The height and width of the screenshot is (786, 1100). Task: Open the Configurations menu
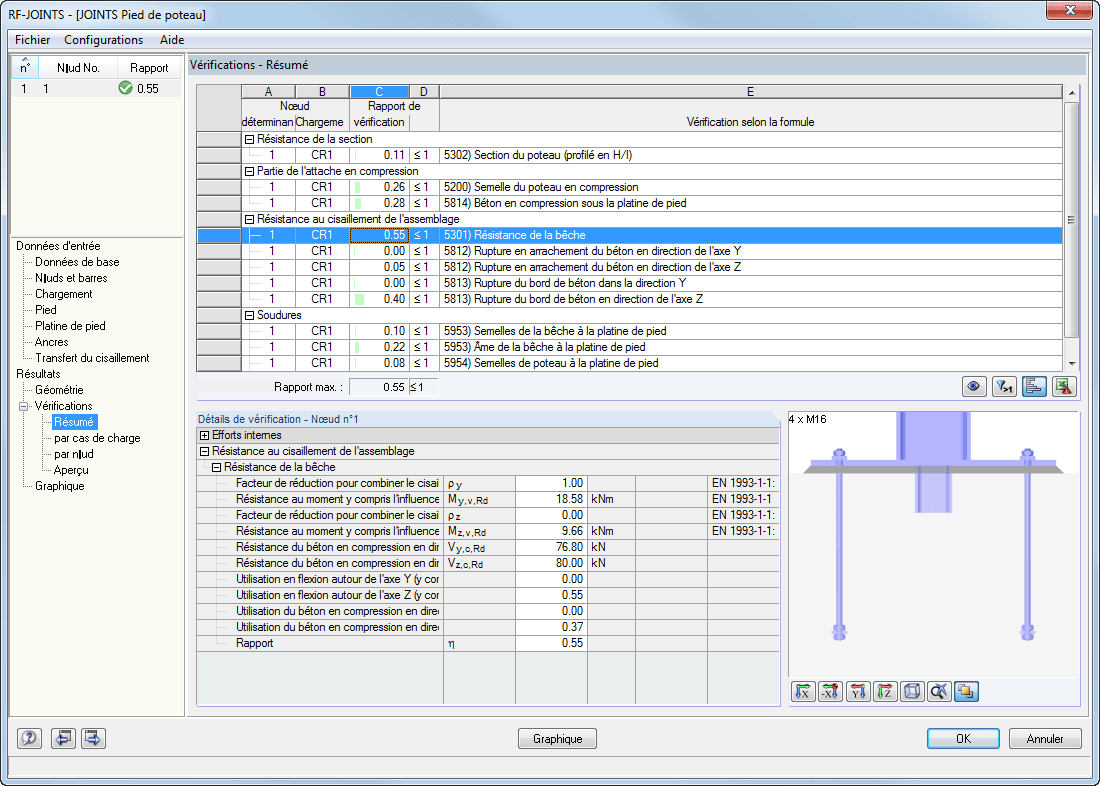point(103,40)
